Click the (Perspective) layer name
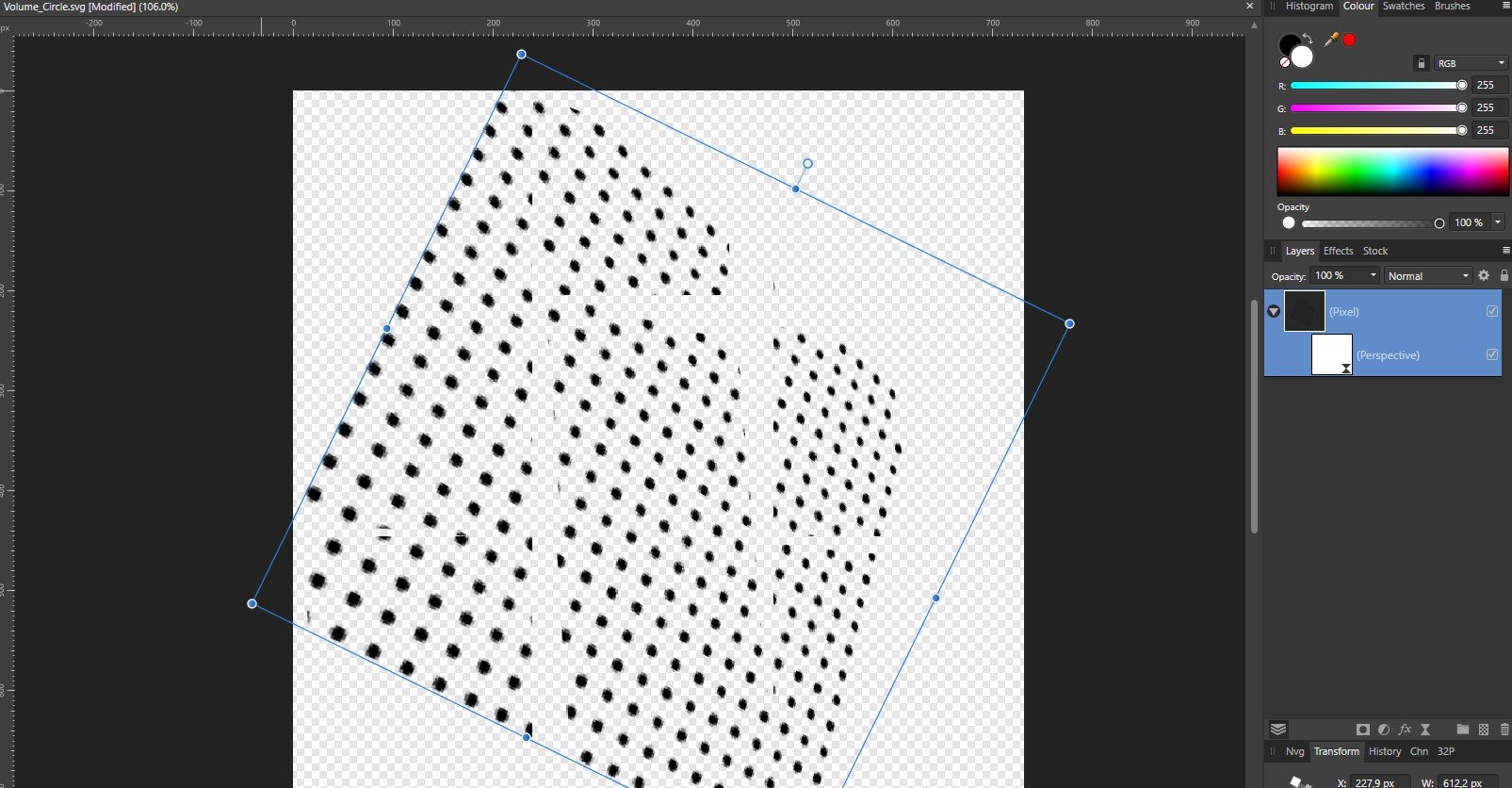1512x788 pixels. (x=1388, y=355)
